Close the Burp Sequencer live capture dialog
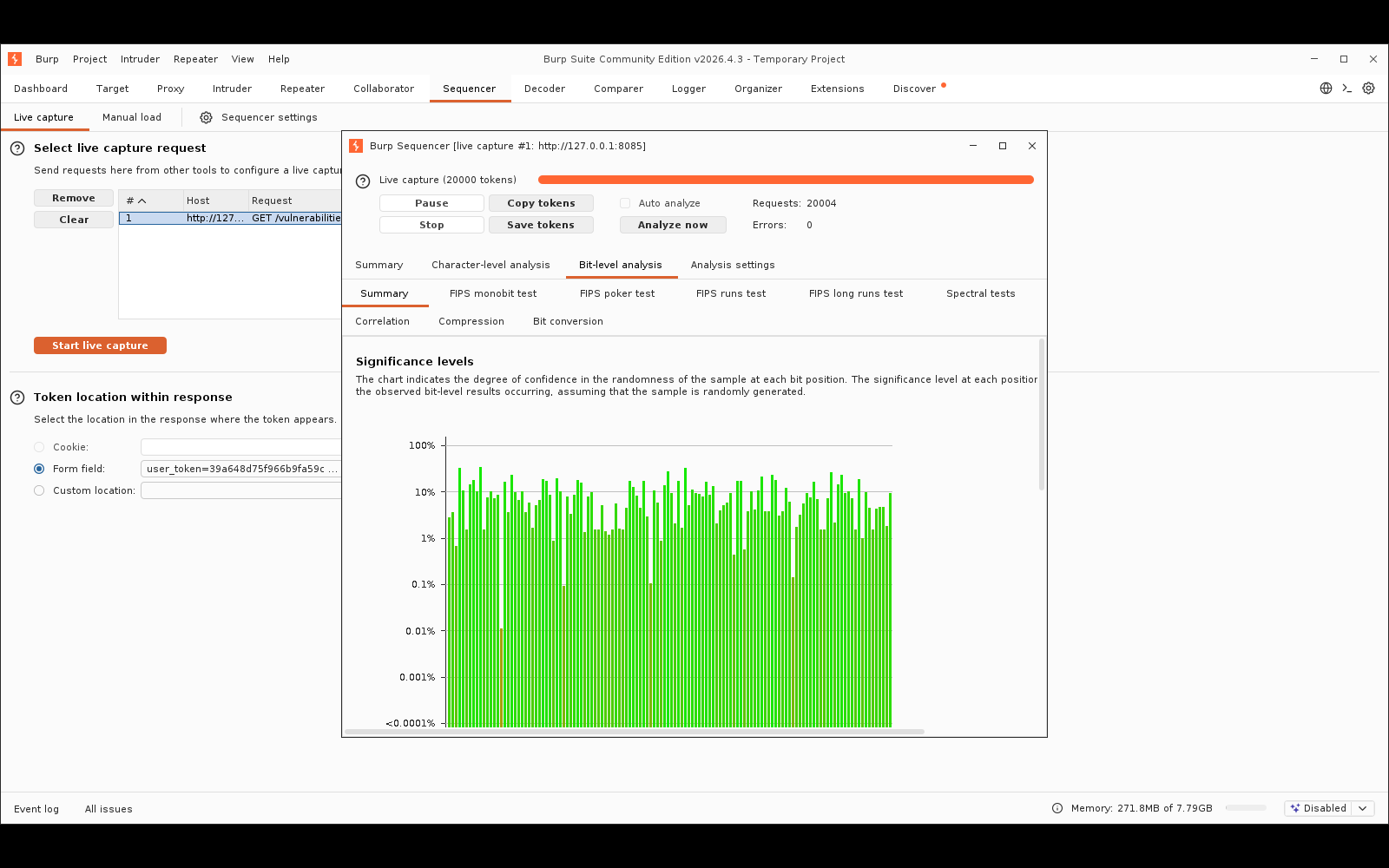Screen dimensions: 1389x868 1032,146
